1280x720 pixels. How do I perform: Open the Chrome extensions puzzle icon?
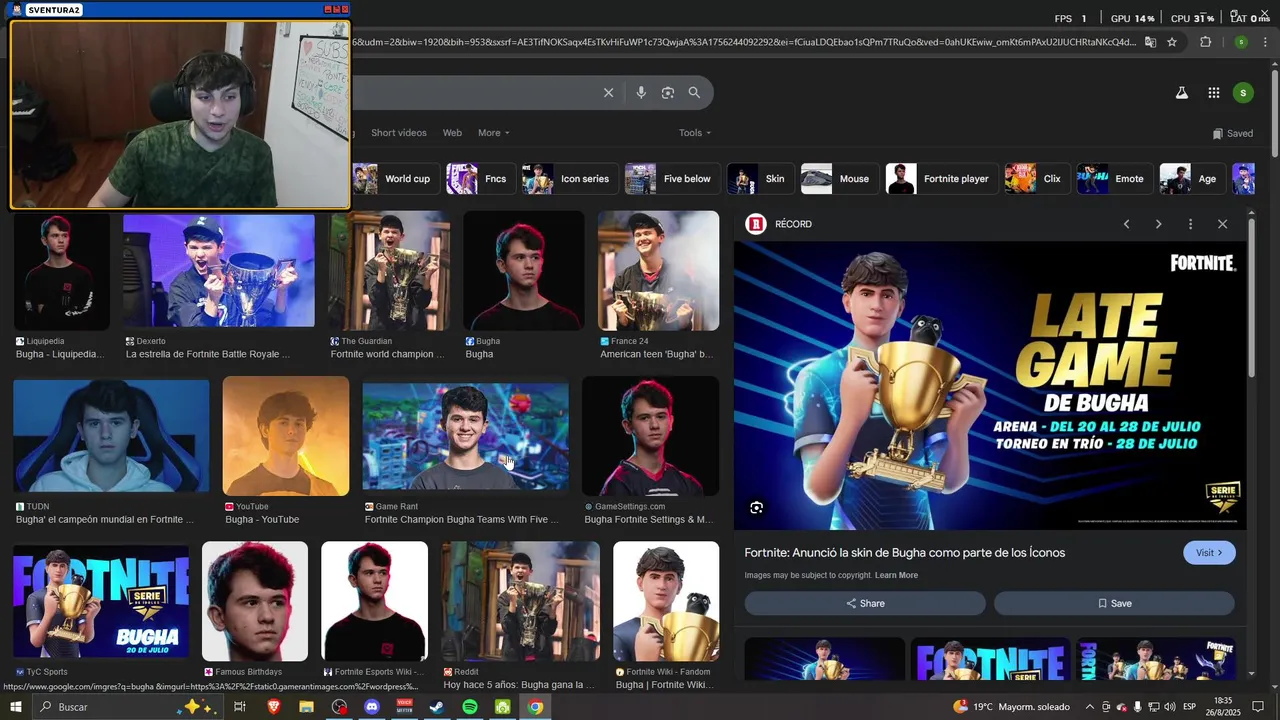click(x=1205, y=42)
